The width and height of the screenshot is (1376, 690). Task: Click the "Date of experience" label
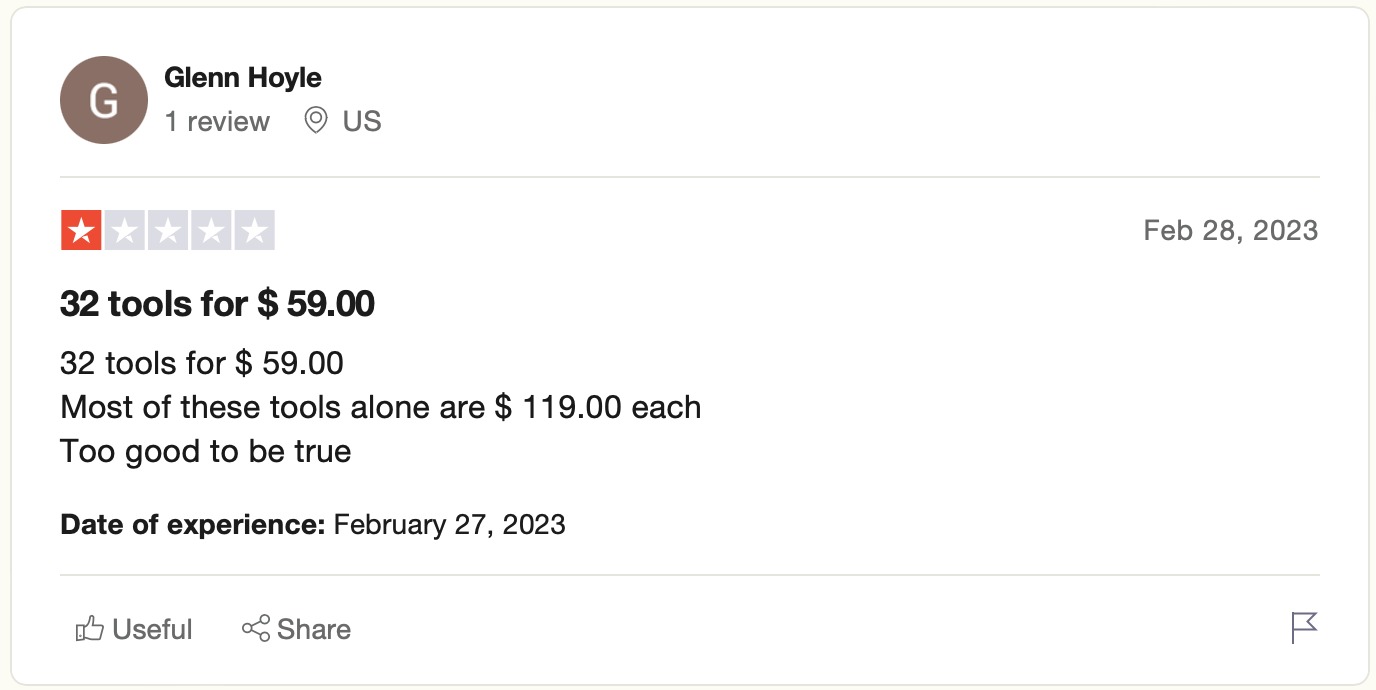pos(193,524)
